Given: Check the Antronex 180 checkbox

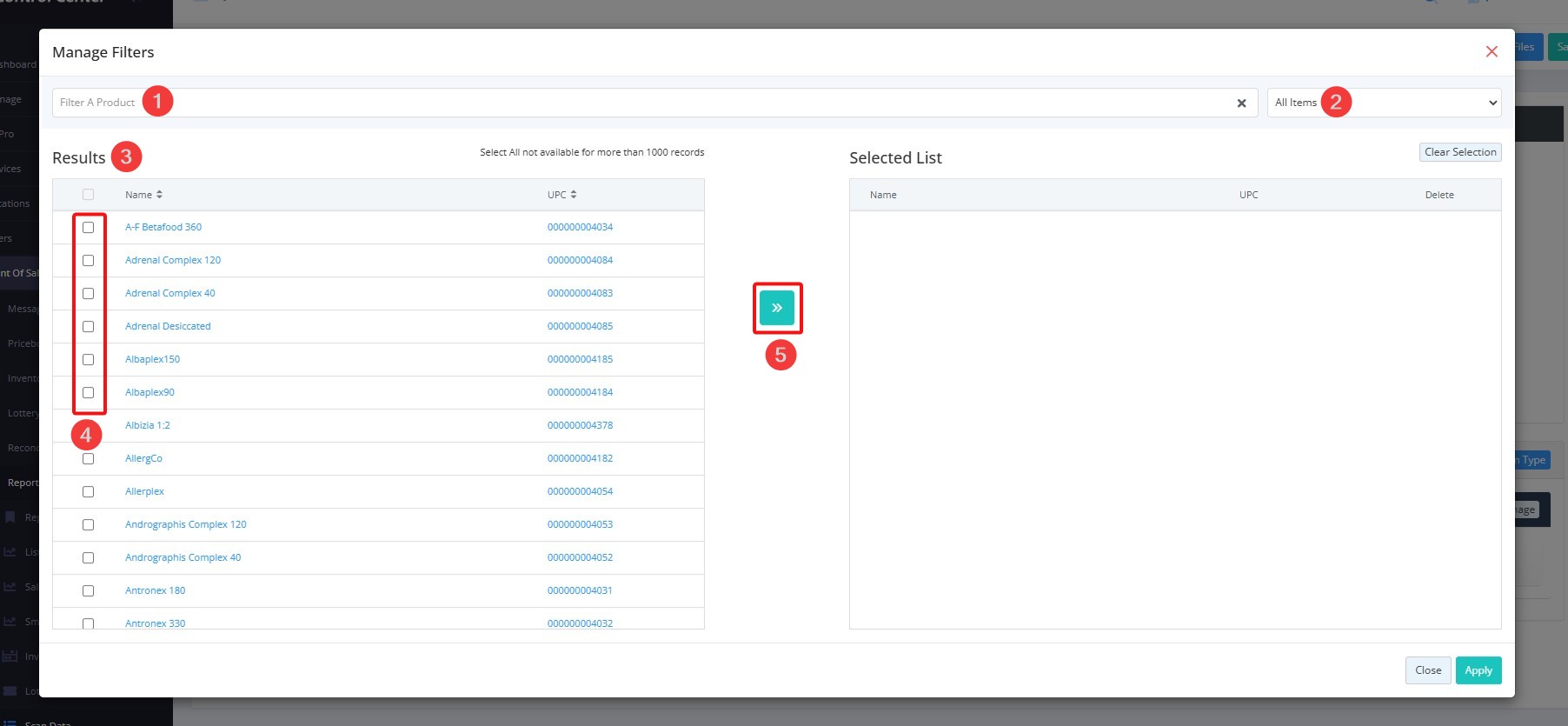Looking at the screenshot, I should (x=88, y=591).
